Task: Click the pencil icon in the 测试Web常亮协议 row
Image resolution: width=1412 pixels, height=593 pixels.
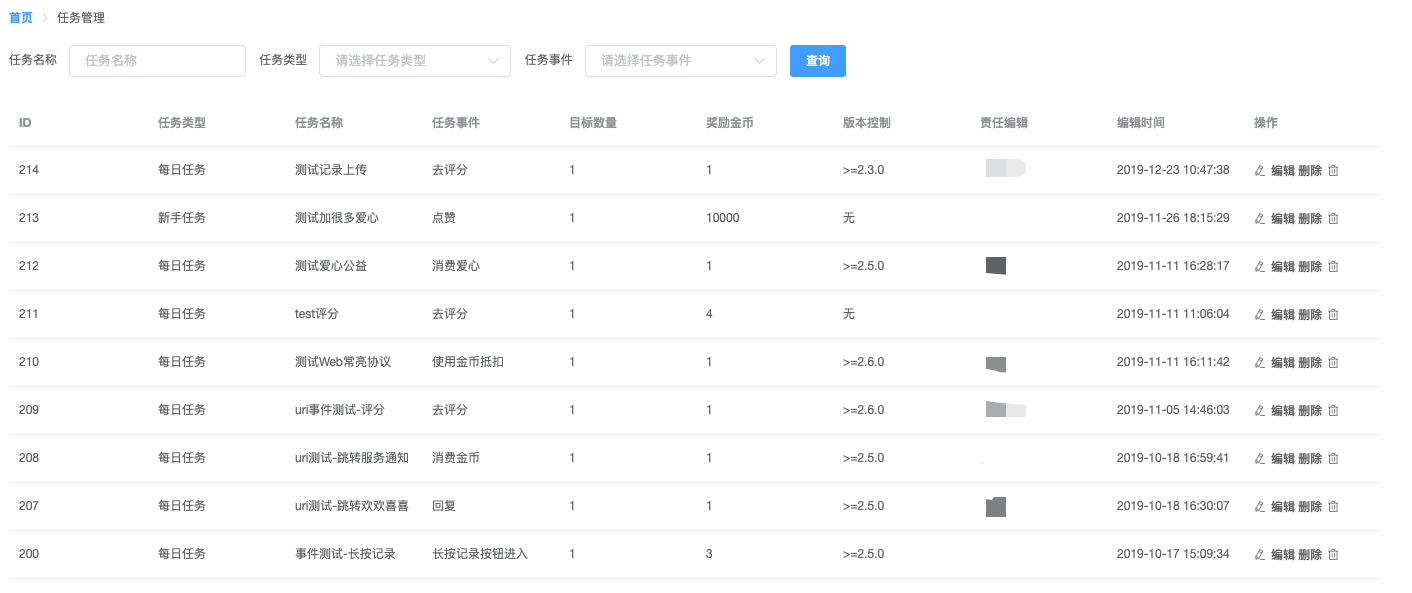Action: pos(1260,363)
